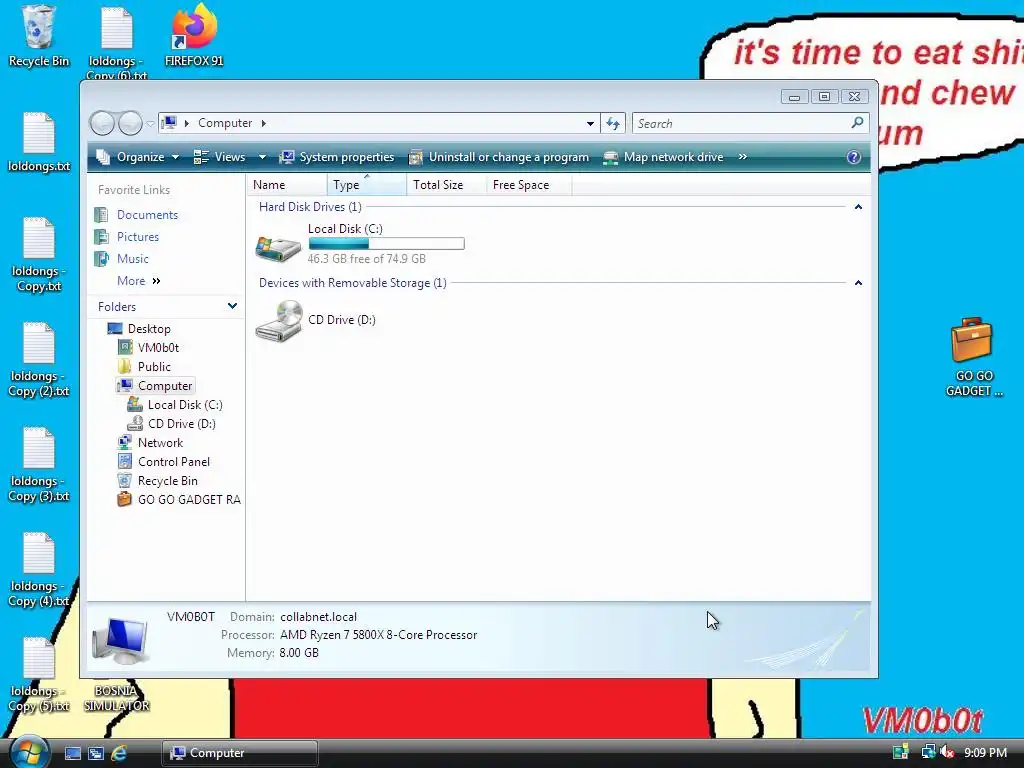The height and width of the screenshot is (768, 1024).
Task: Click the Views button
Action: [x=219, y=157]
